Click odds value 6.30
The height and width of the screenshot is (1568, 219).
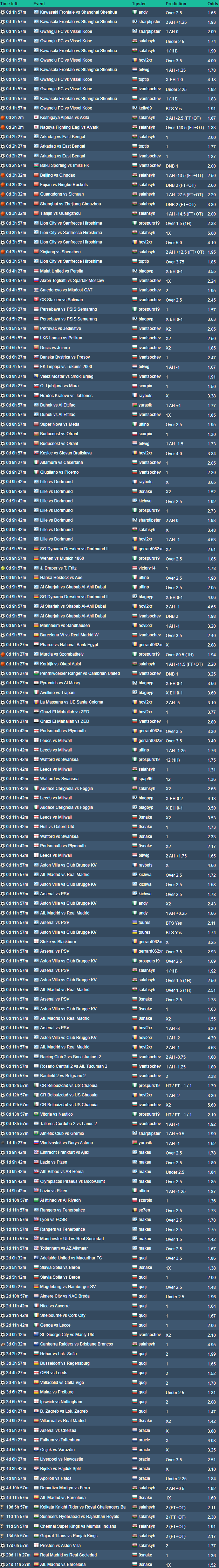(x=211, y=1028)
